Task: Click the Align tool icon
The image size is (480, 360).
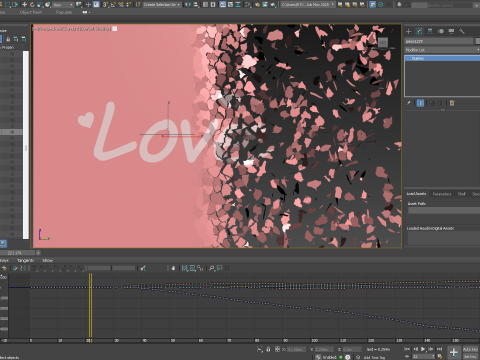Action: [x=196, y=4]
